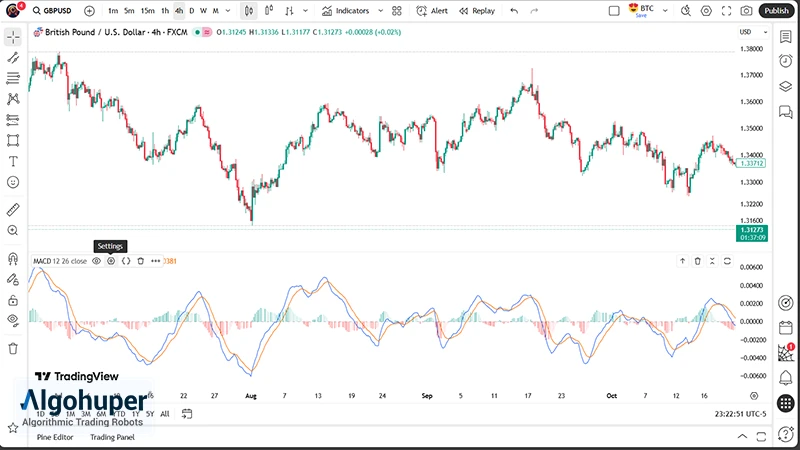The height and width of the screenshot is (450, 800).
Task: Click the Publish button
Action: [775, 11]
